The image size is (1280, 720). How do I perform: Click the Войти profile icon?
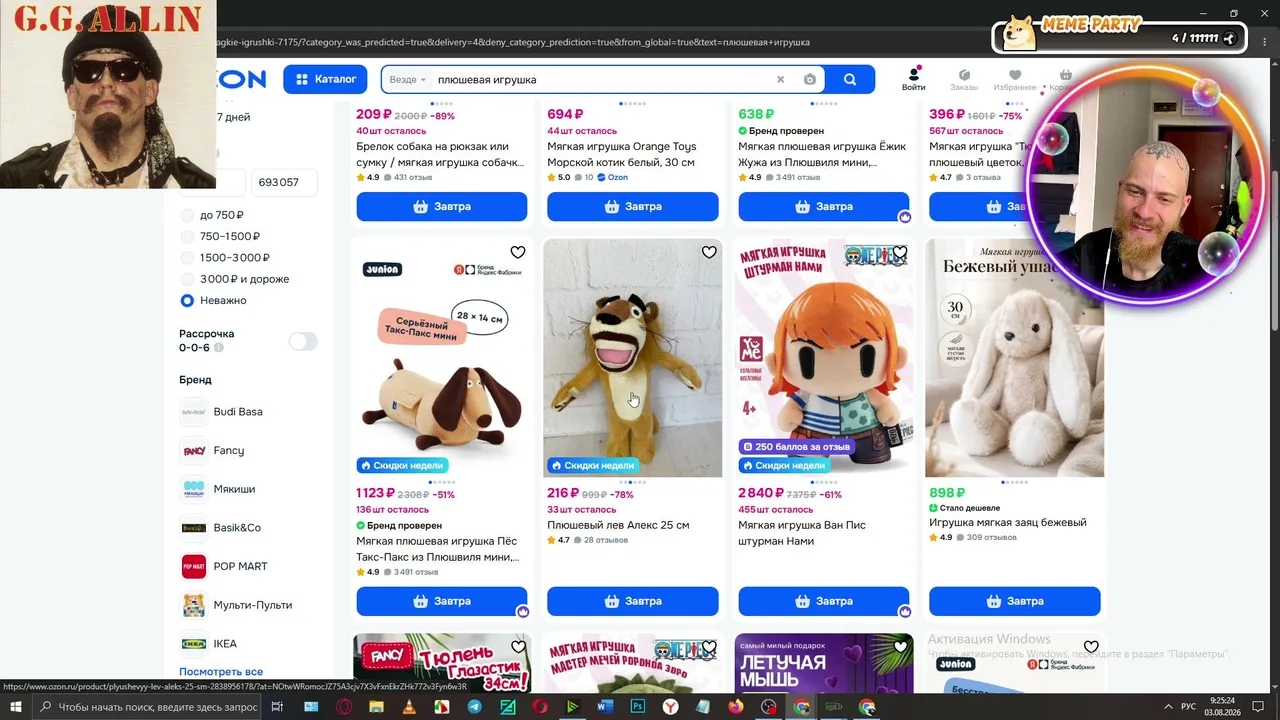(x=913, y=80)
